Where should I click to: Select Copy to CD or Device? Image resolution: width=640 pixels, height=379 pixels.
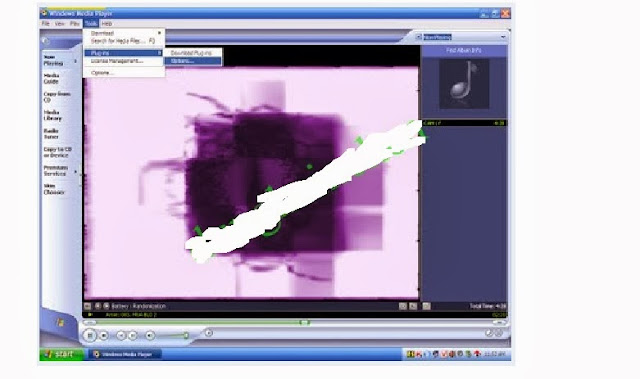[x=58, y=152]
